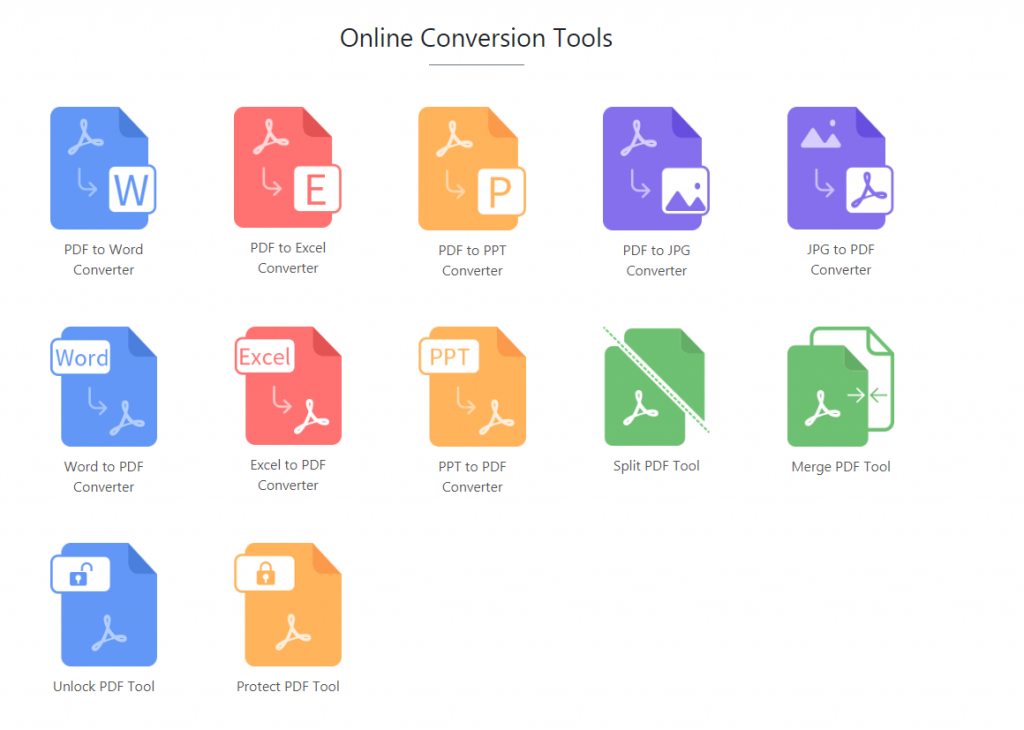Click the "Split PDF Tool" text link

(656, 466)
